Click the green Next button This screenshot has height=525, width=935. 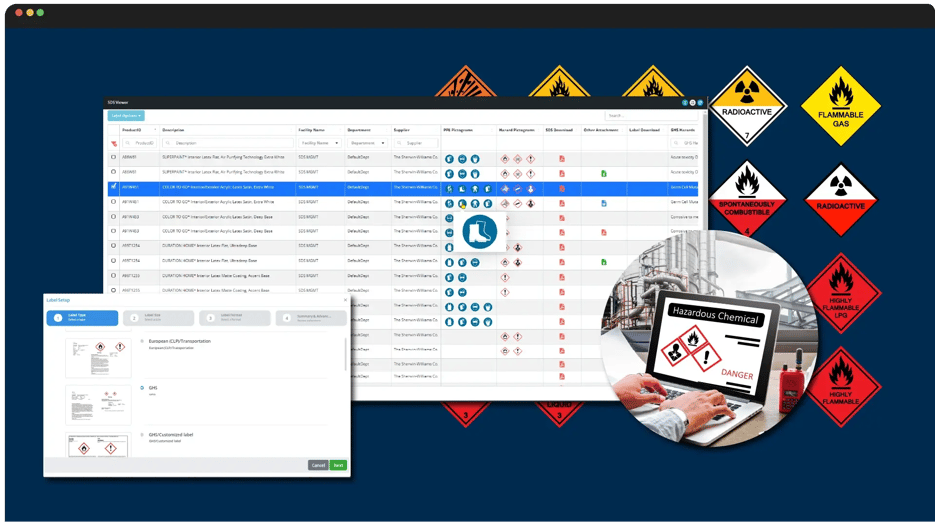tap(339, 465)
